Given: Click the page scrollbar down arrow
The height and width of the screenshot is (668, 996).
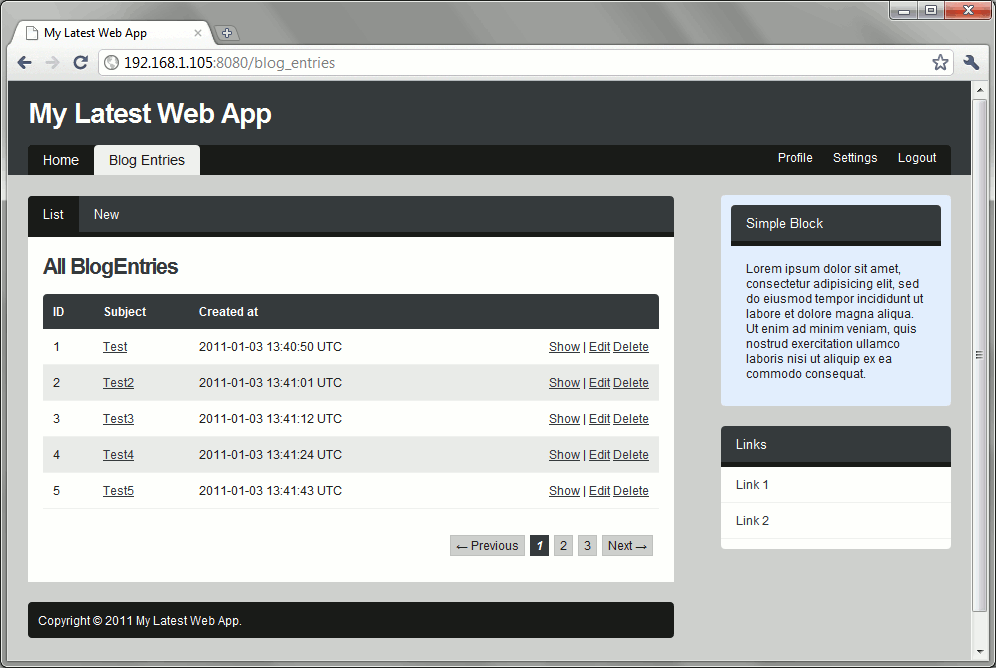Looking at the screenshot, I should point(979,652).
